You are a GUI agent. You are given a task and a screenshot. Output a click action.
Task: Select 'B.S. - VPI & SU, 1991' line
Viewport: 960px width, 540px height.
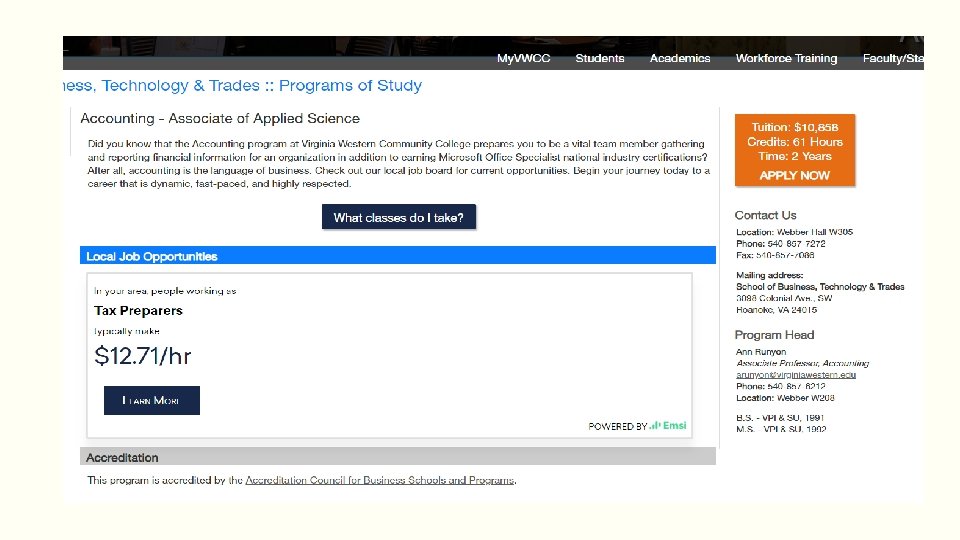tap(780, 418)
